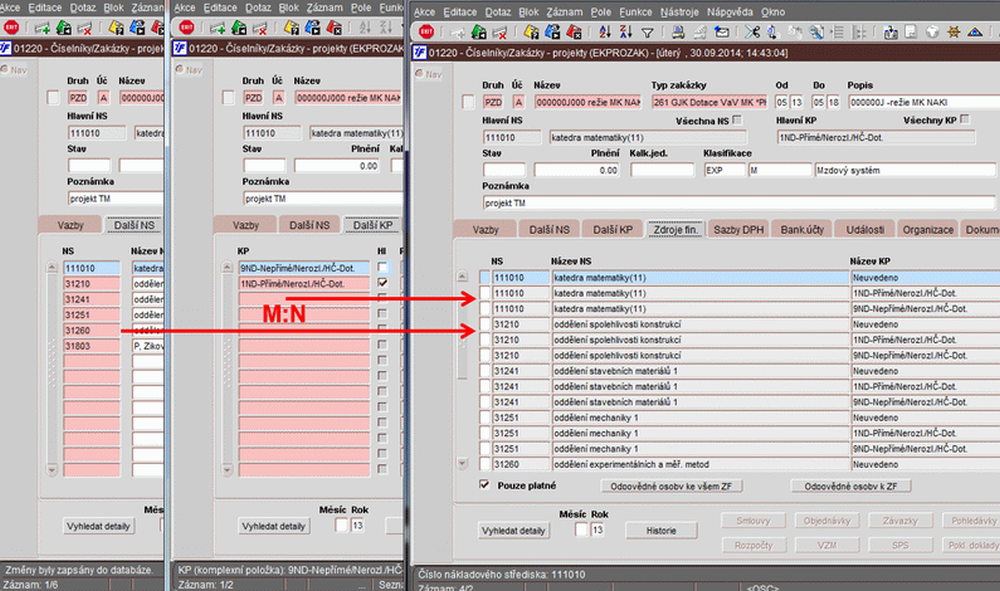
Task: Click the globe icon in right toolbar
Action: point(932,31)
